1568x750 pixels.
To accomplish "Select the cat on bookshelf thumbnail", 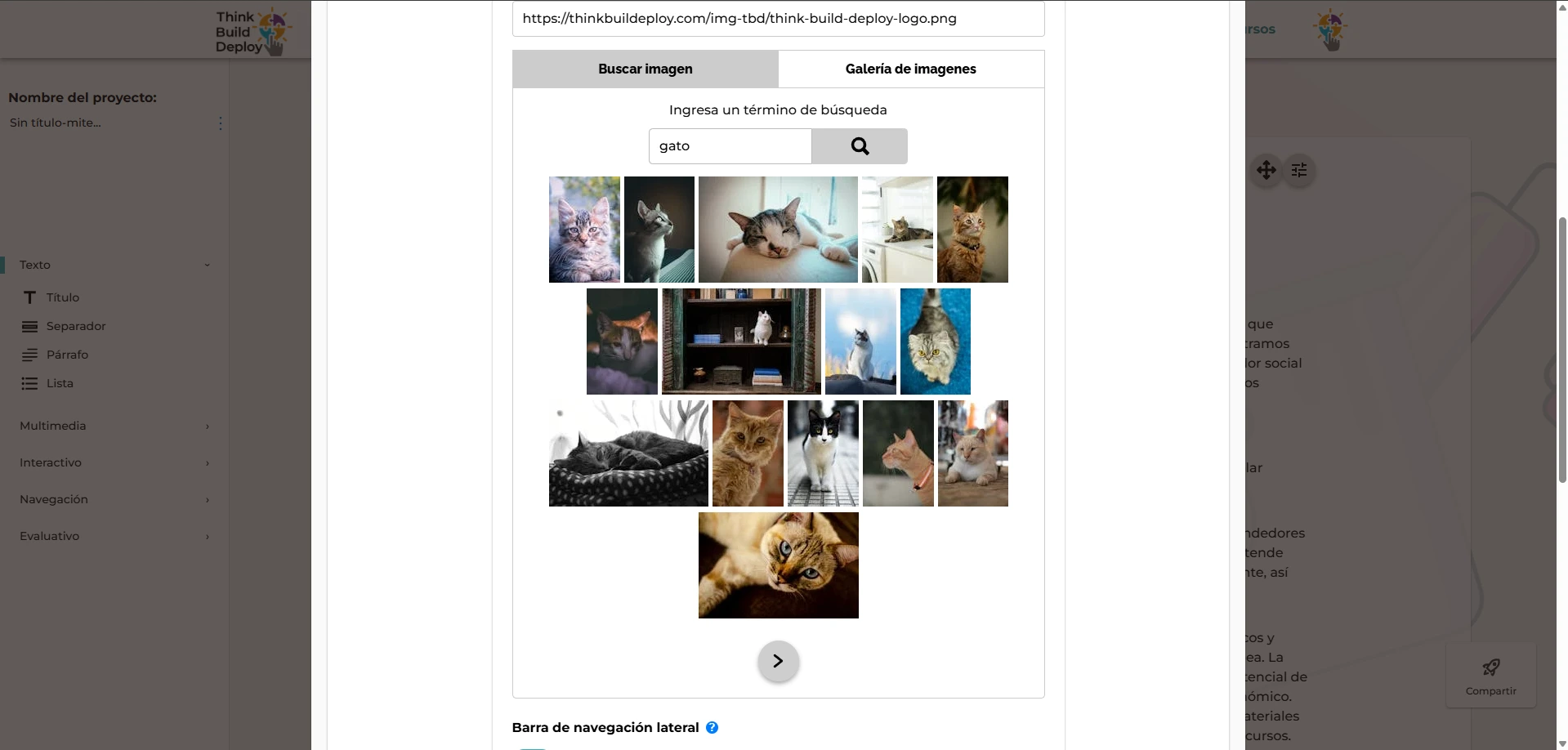I will (741, 342).
